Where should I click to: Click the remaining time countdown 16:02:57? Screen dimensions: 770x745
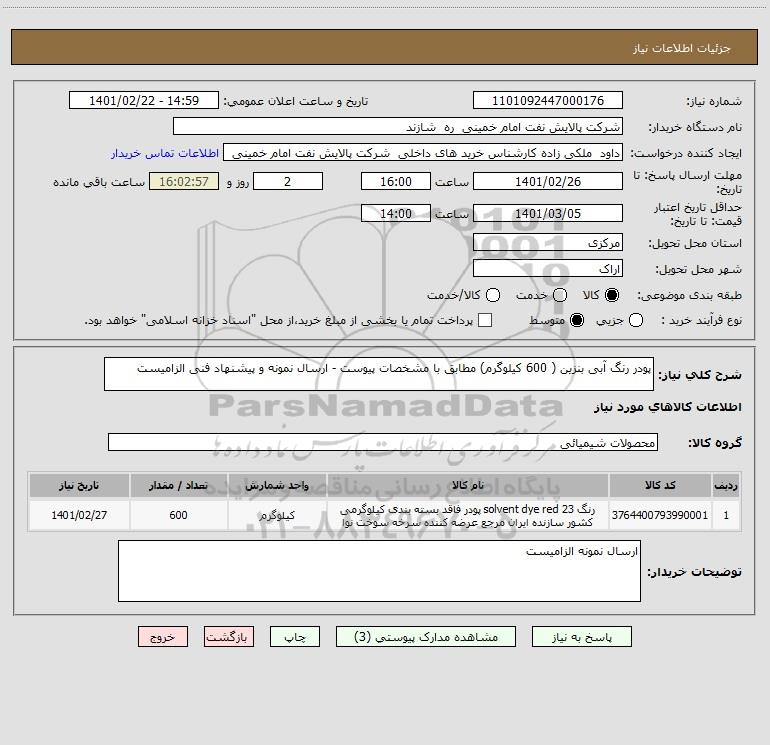tap(184, 181)
